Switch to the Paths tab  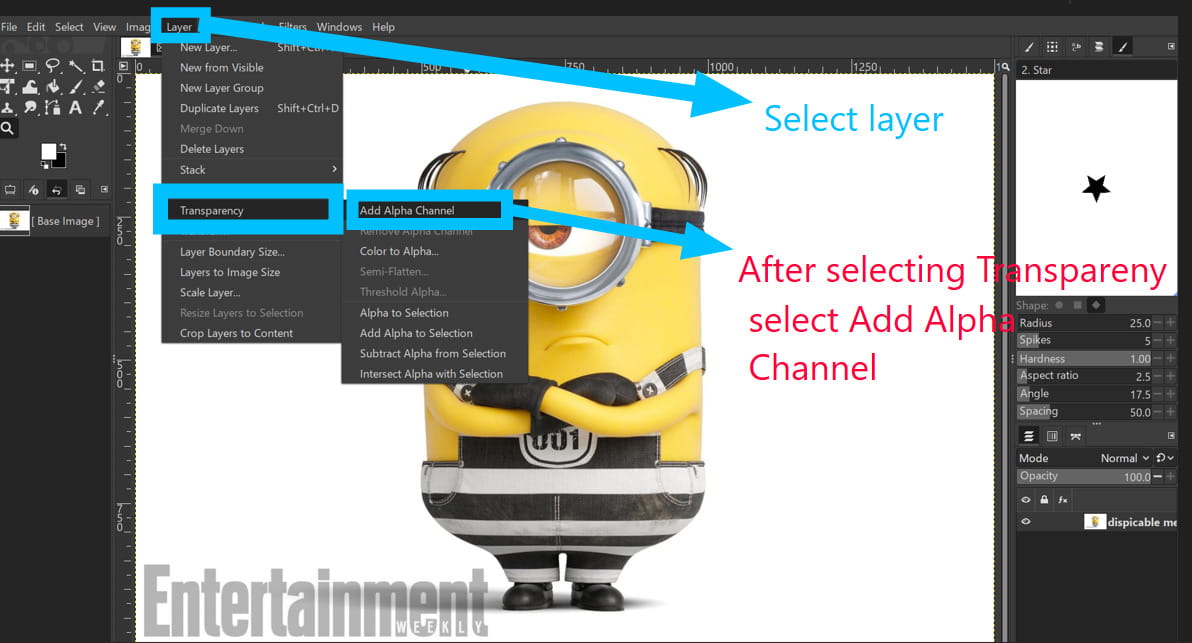pos(1075,436)
